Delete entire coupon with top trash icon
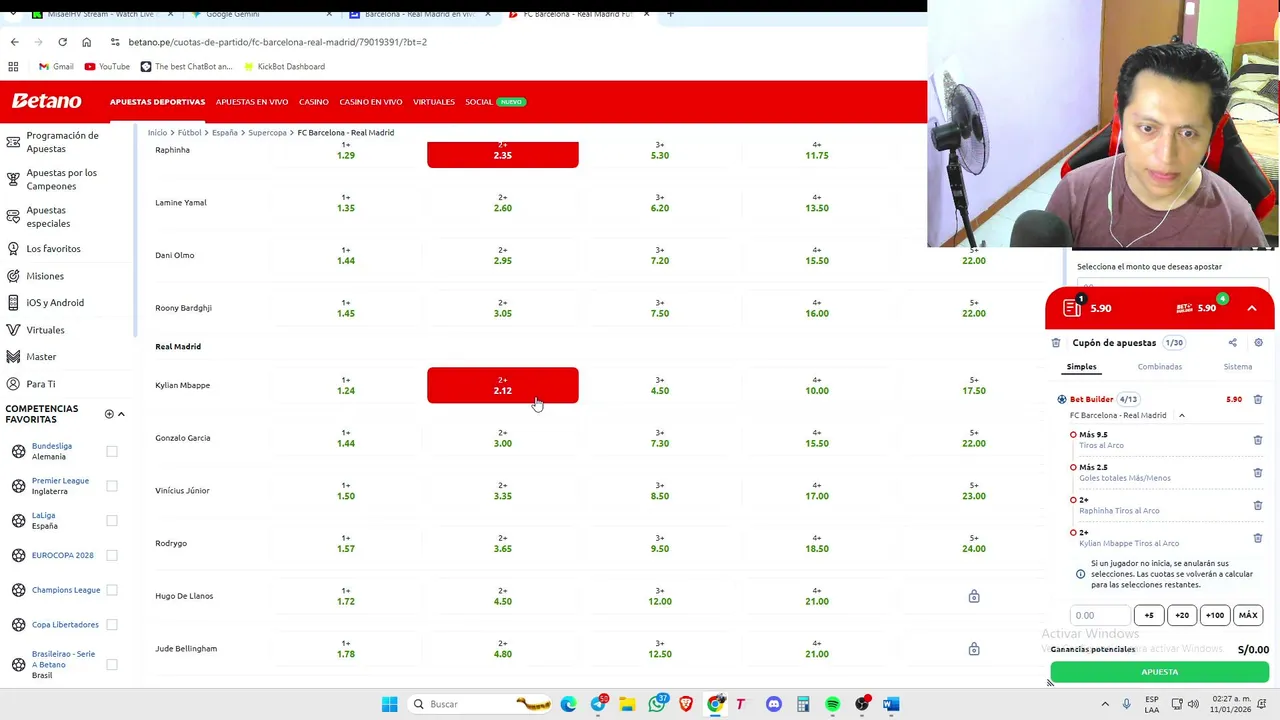Image resolution: width=1280 pixels, height=720 pixels. [x=1056, y=343]
